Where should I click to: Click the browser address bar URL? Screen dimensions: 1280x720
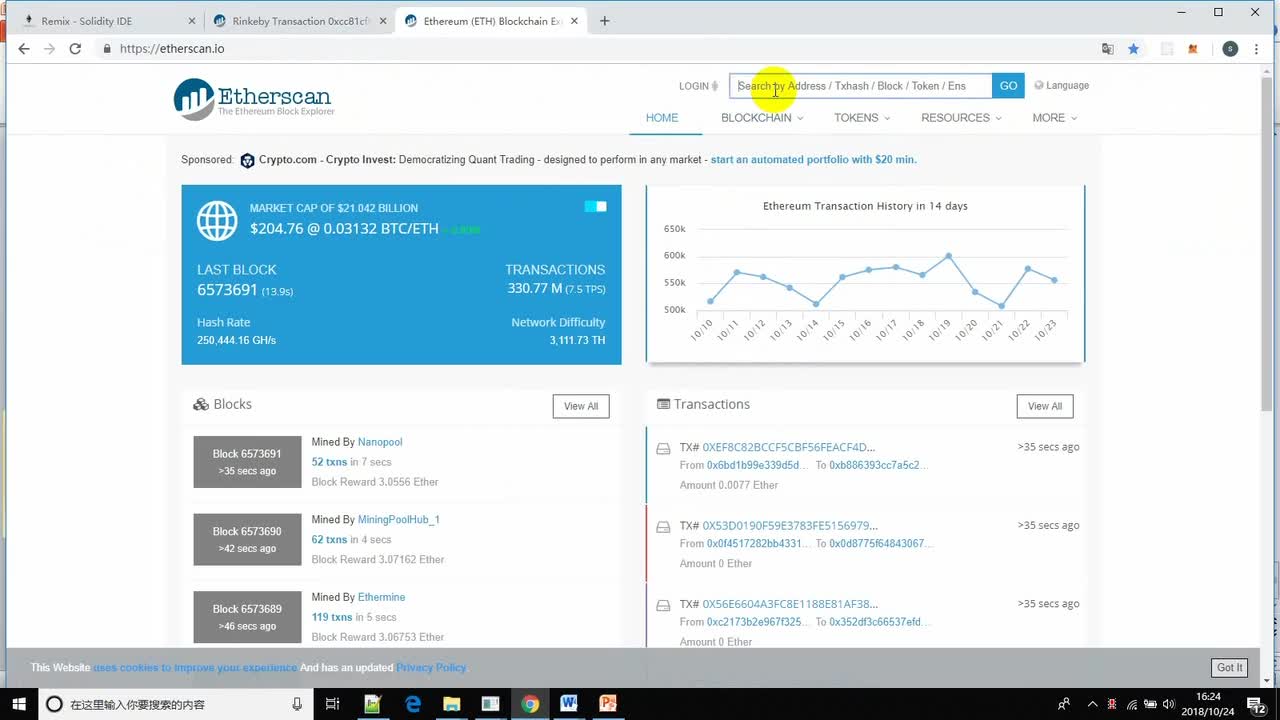point(172,48)
